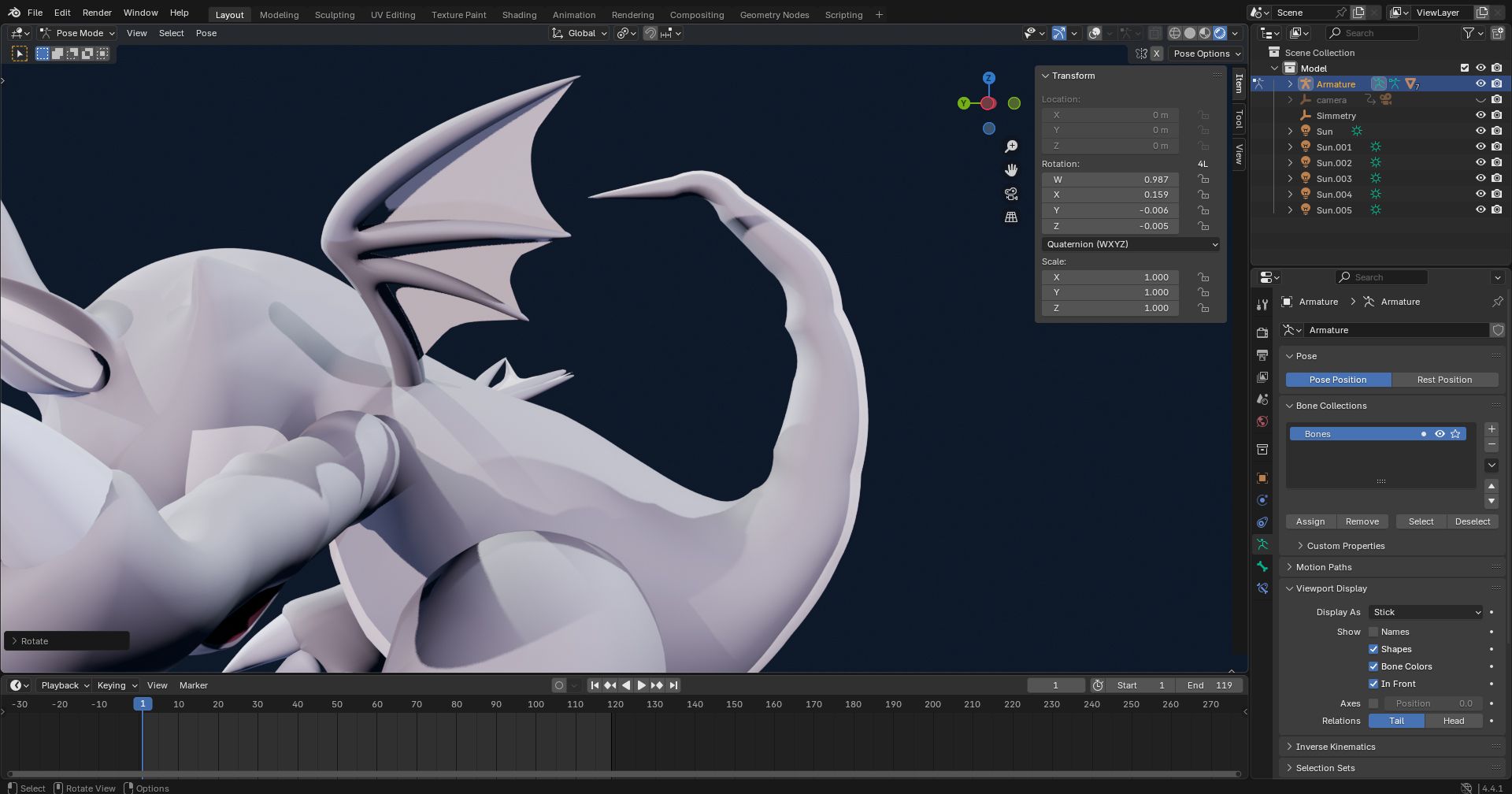This screenshot has width=1512, height=794.
Task: Open the Render properties tab icon
Action: [1262, 332]
